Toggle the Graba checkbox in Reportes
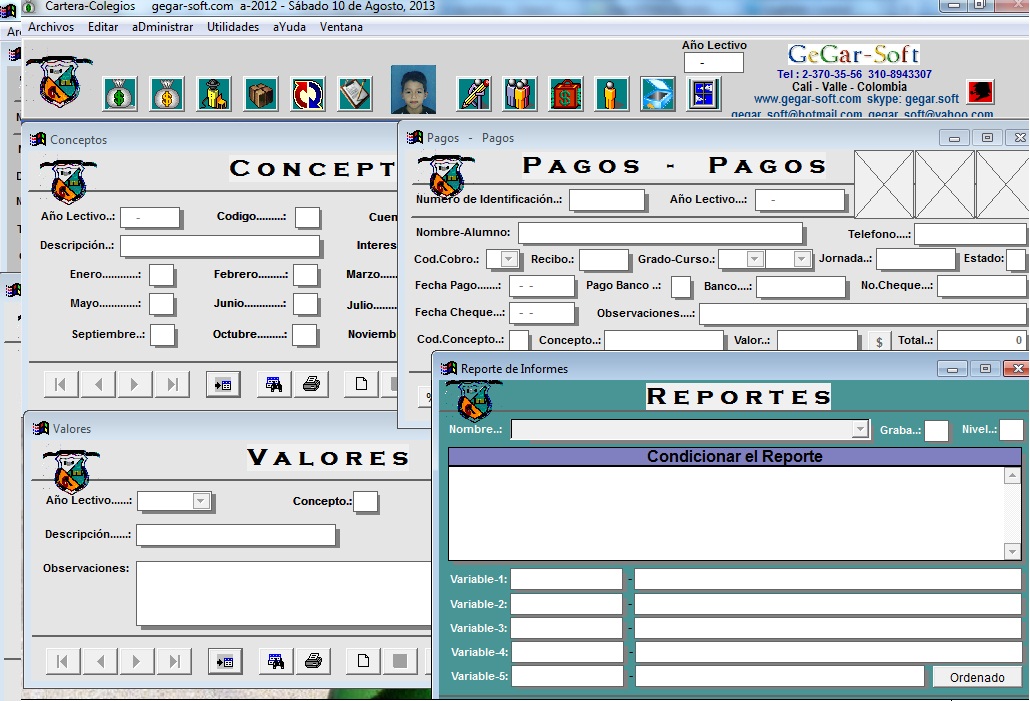Screen dimensions: 1030x701 tap(936, 431)
